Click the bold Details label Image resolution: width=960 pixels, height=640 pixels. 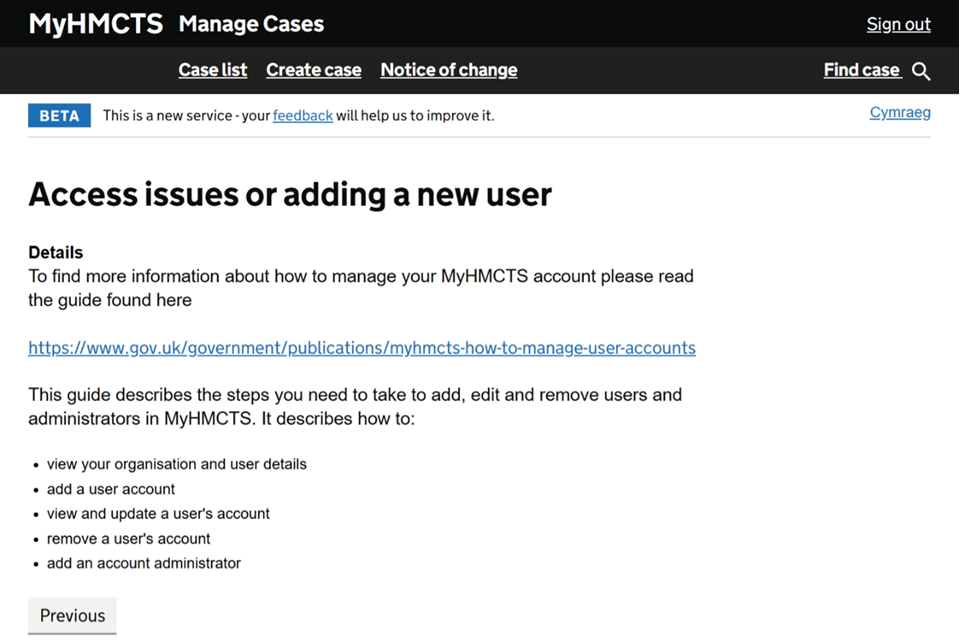pos(56,252)
